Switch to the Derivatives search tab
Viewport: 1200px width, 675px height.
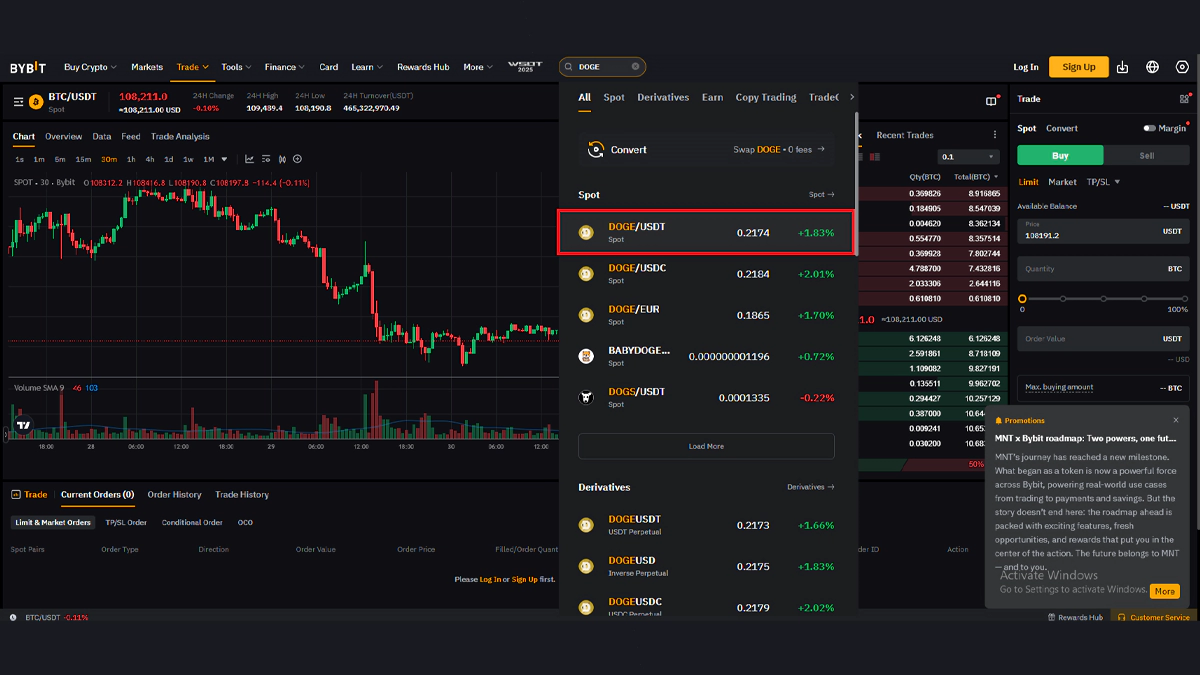[x=663, y=97]
